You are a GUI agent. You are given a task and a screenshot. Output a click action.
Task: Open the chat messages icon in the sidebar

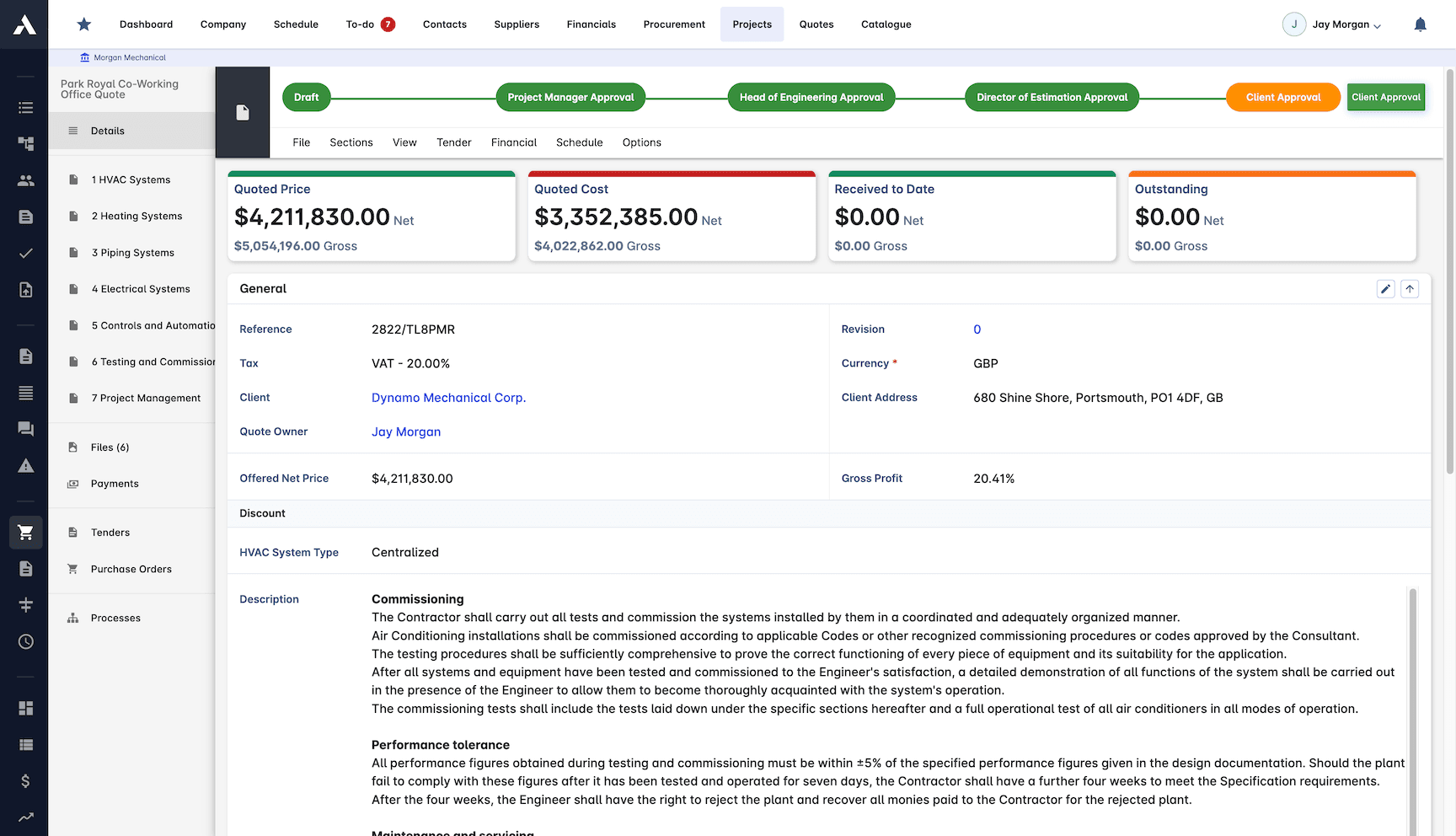click(25, 428)
